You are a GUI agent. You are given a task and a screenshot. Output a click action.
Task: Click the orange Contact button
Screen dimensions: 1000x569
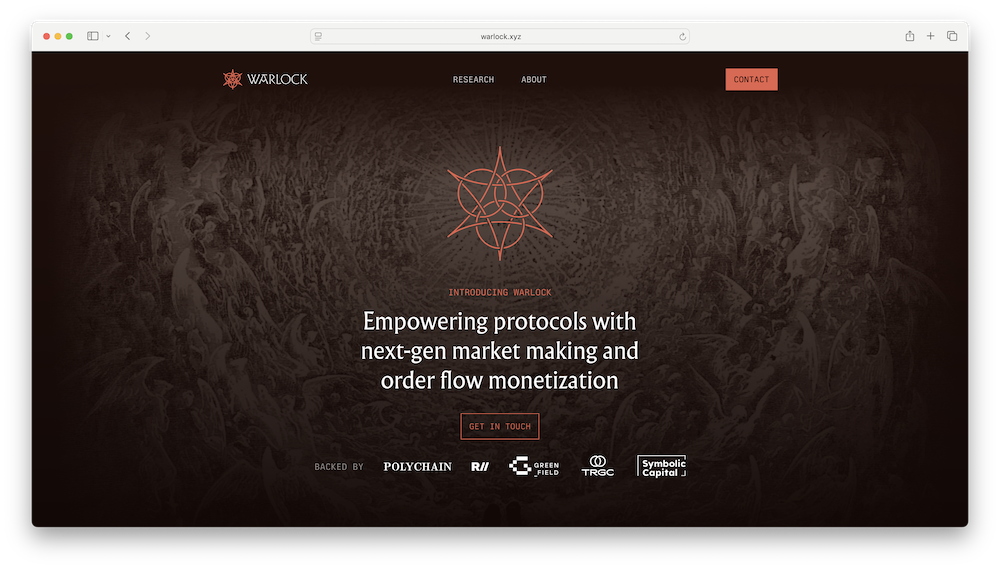[751, 80]
